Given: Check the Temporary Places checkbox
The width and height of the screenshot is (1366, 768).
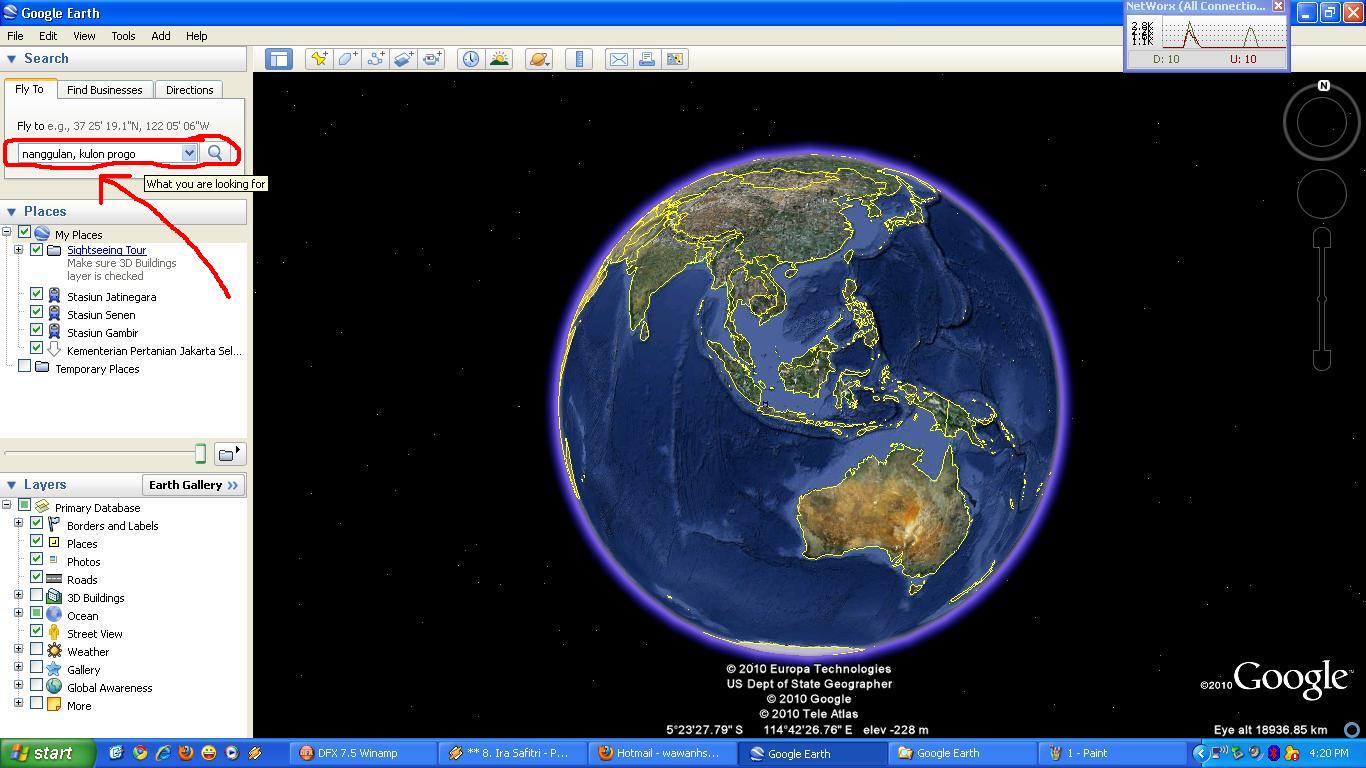Looking at the screenshot, I should coord(25,367).
